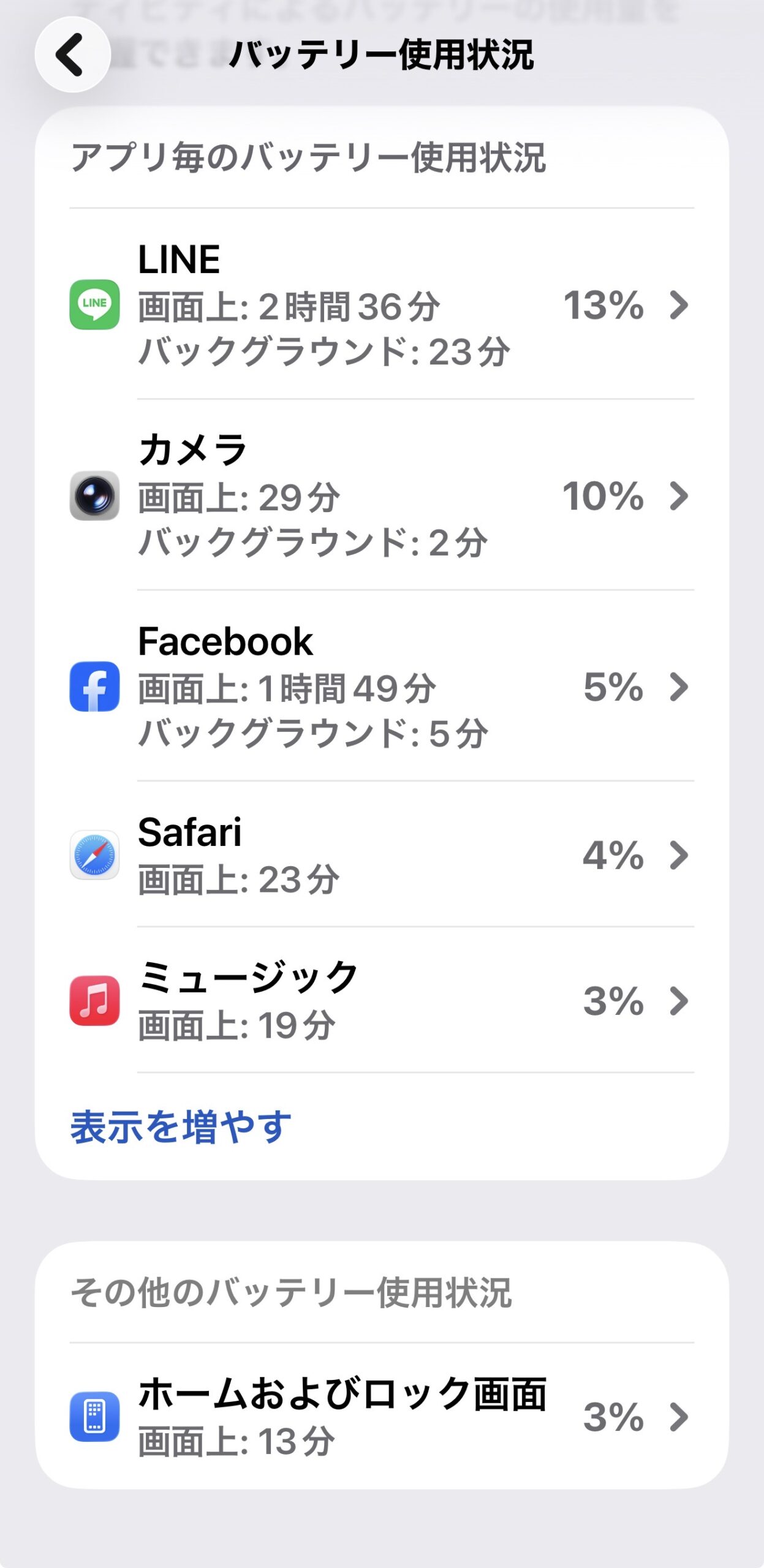
Task: Tap the Facebook app icon
Action: 94,687
